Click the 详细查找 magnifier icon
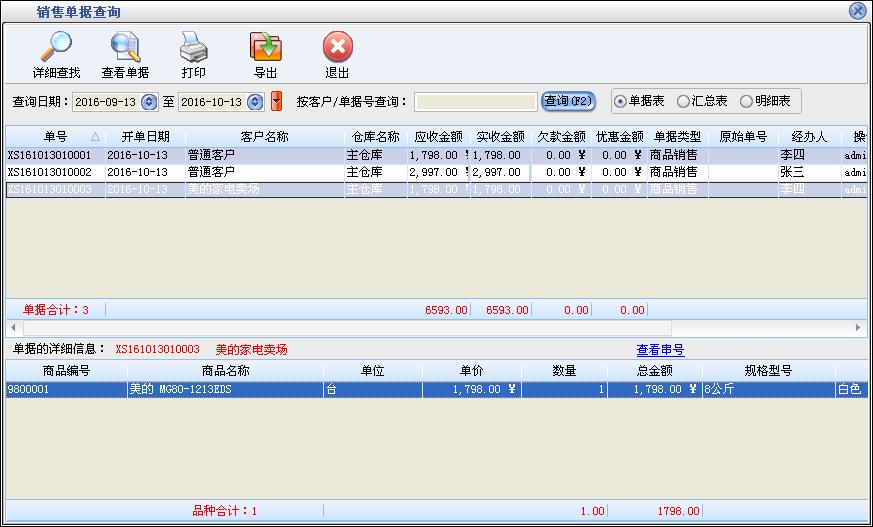This screenshot has height=527, width=873. click(56, 47)
